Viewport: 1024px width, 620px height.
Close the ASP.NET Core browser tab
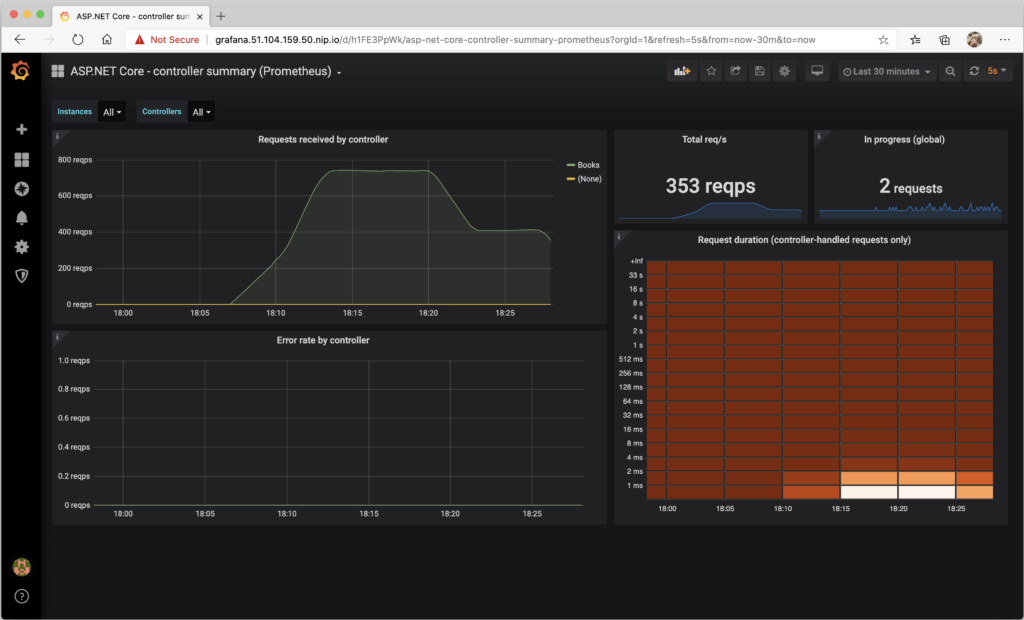pyautogui.click(x=200, y=16)
